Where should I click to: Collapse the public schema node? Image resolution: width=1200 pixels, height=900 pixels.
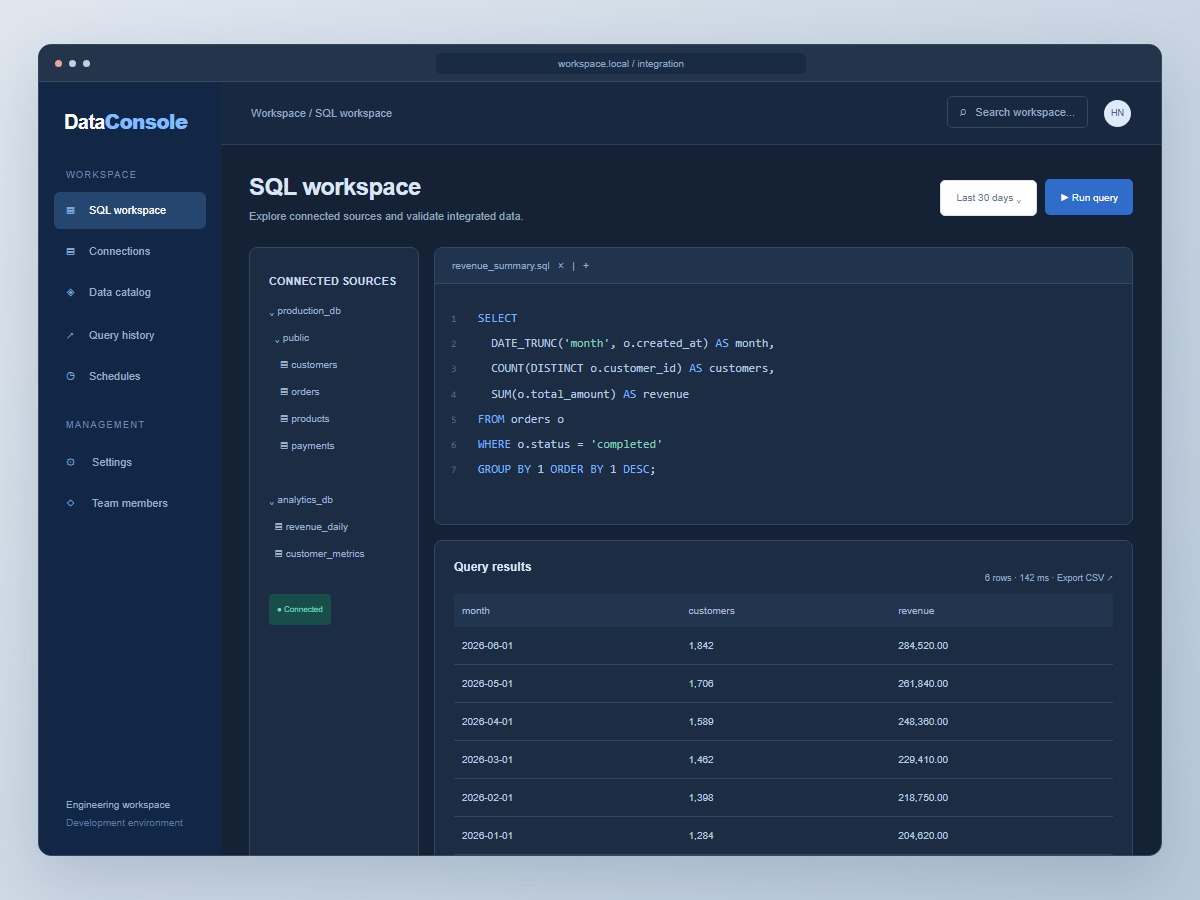point(277,339)
